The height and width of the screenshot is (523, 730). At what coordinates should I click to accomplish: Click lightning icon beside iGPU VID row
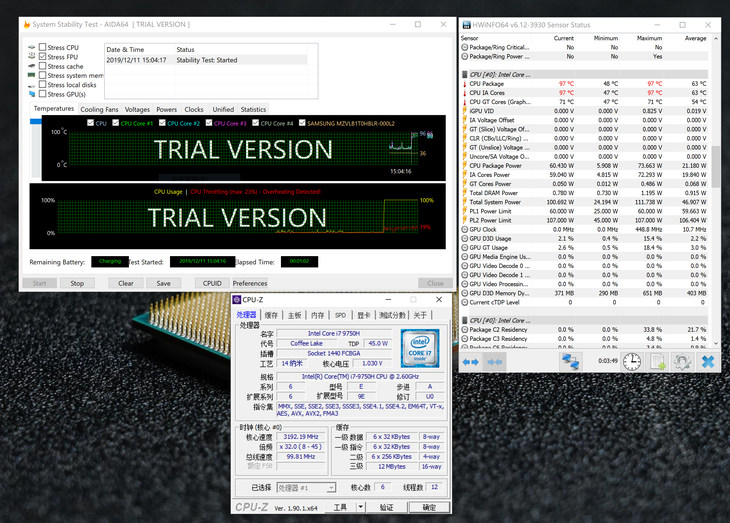(465, 111)
